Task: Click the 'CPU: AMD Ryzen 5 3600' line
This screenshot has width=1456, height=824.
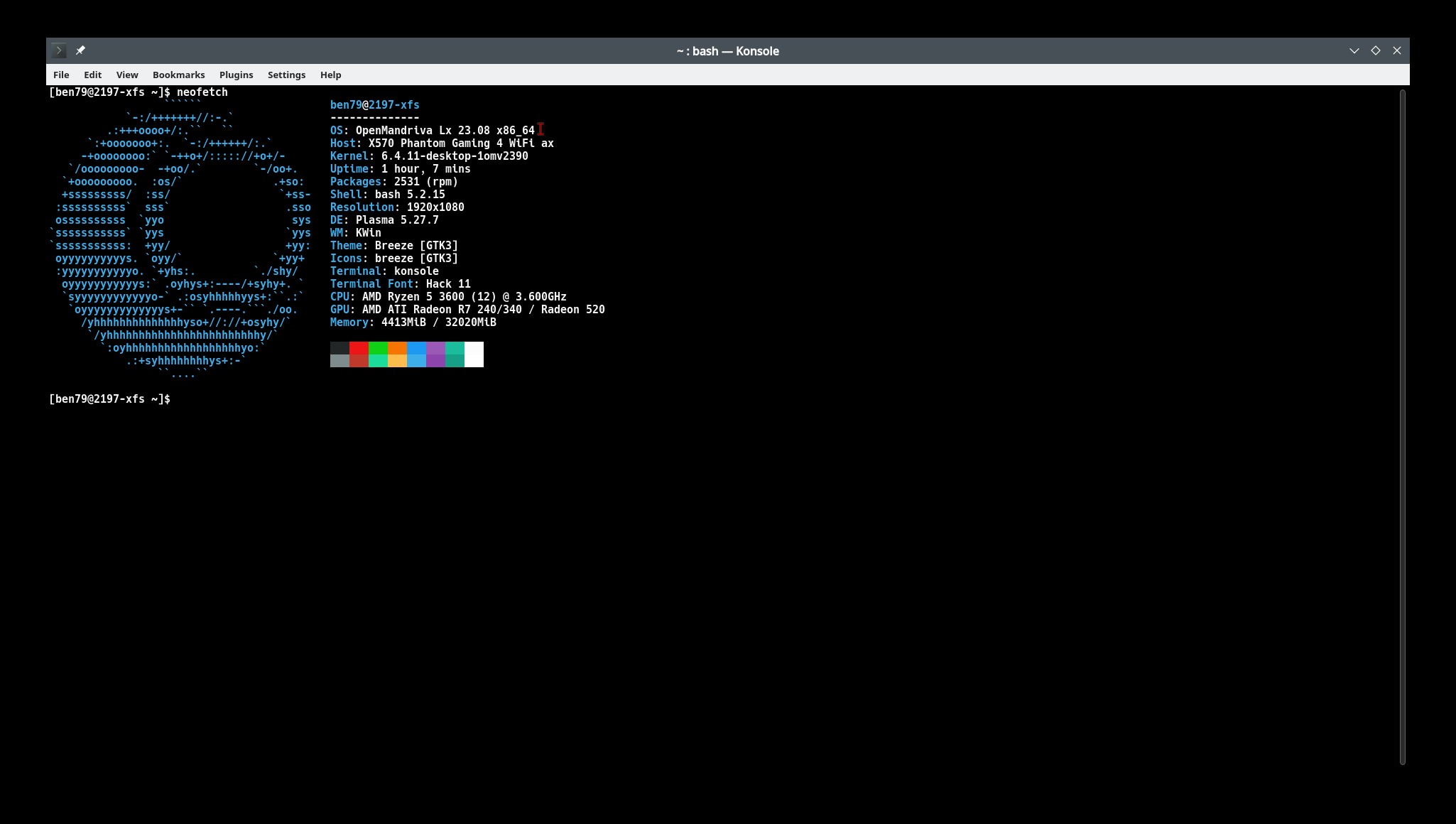Action: point(448,297)
